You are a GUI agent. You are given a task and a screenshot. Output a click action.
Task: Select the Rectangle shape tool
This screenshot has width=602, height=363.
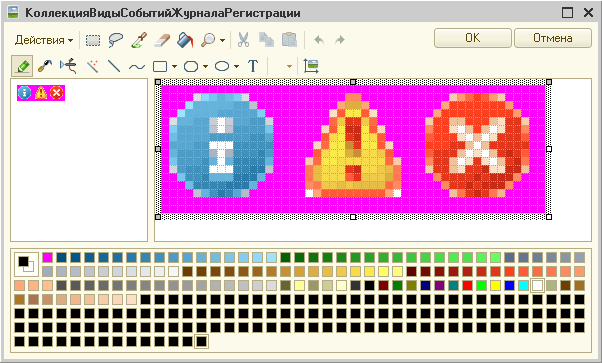(x=160, y=66)
